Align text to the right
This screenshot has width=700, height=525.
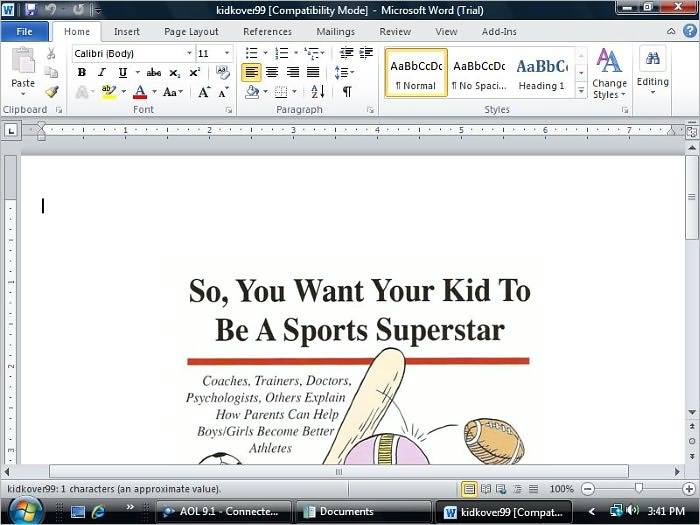point(292,72)
